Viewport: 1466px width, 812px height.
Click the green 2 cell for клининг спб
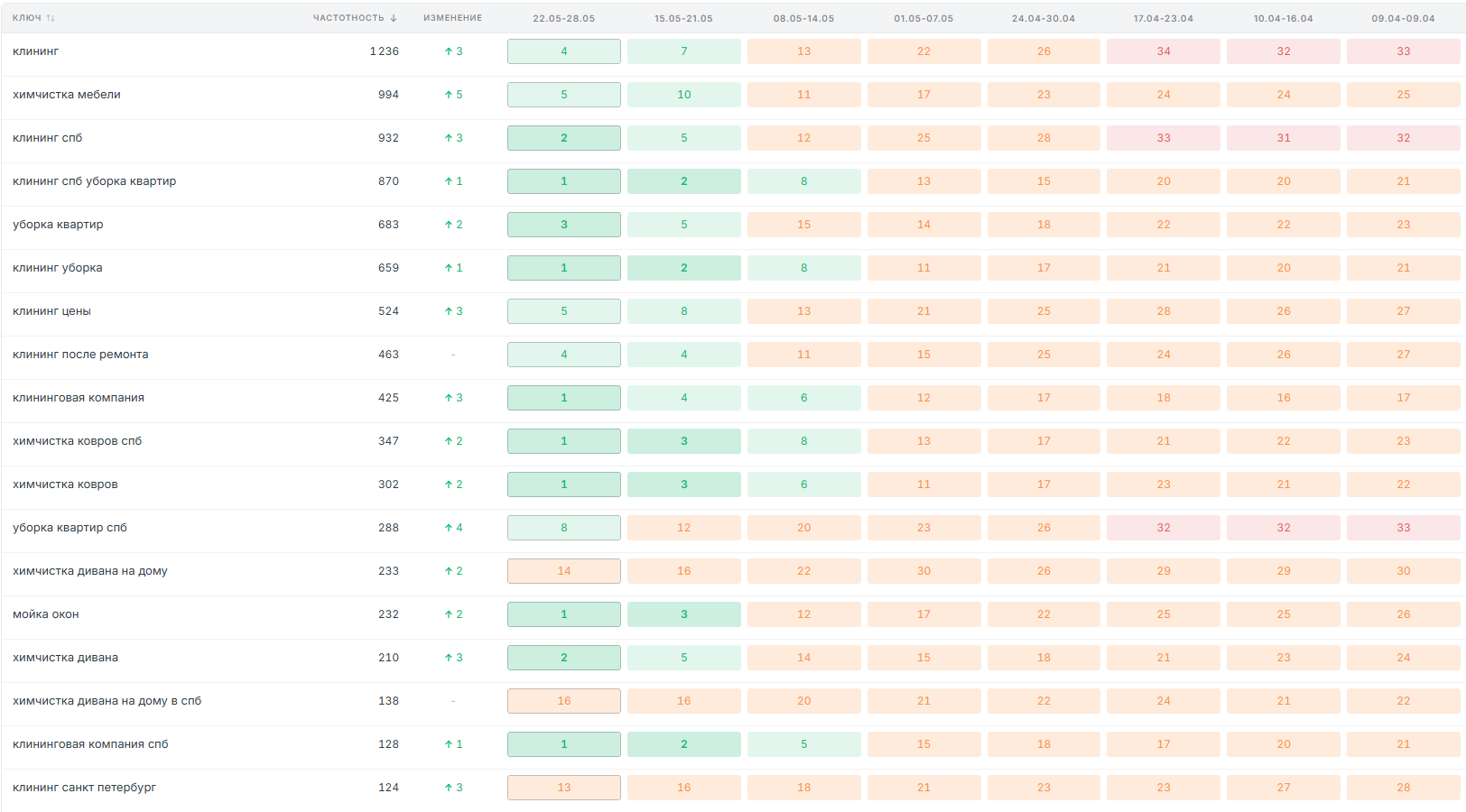(x=564, y=138)
